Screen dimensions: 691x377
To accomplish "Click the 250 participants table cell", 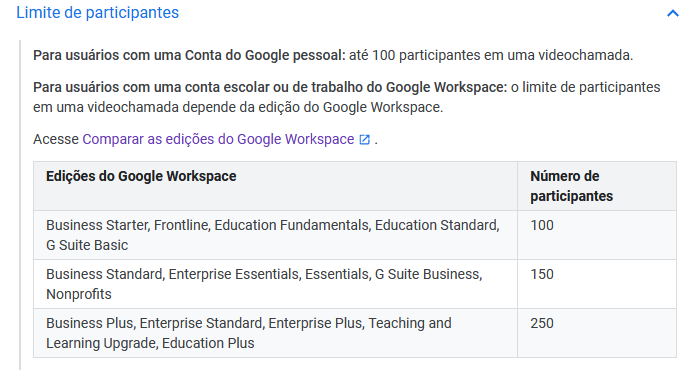I will pos(597,333).
